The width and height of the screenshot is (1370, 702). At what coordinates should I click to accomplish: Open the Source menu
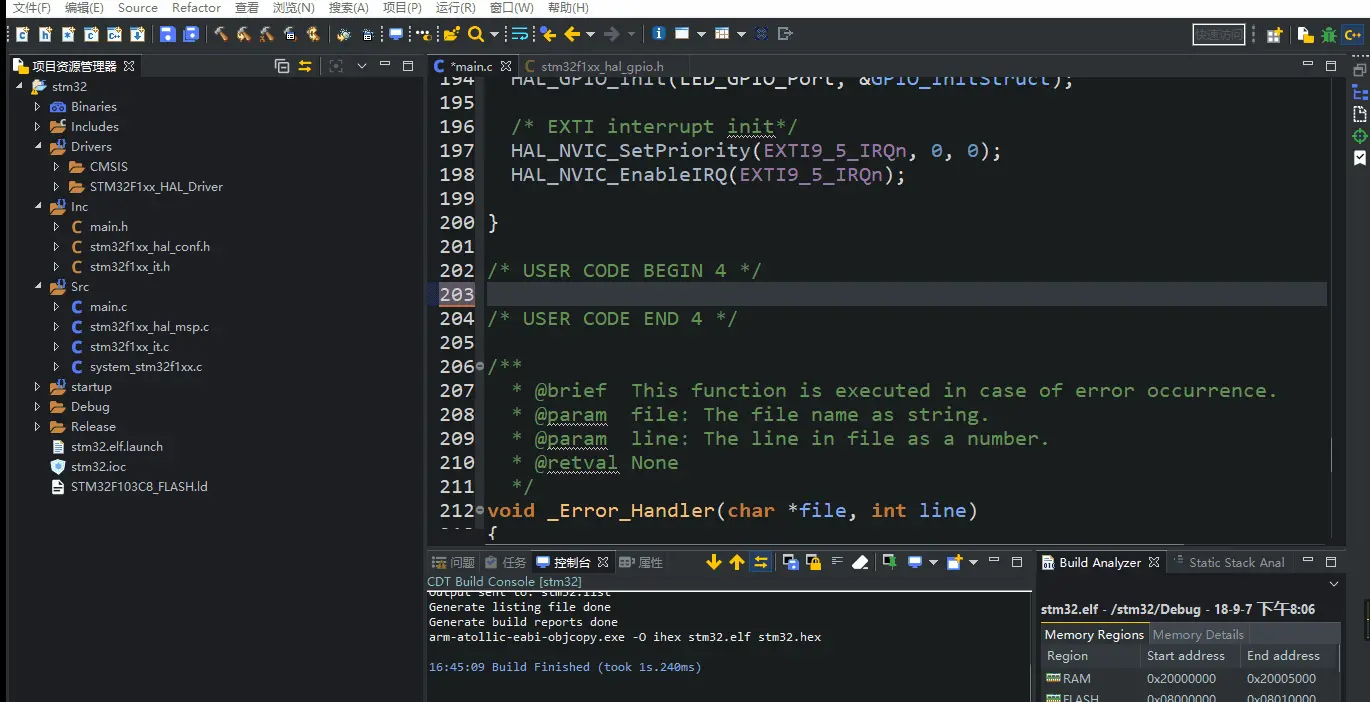pos(138,8)
